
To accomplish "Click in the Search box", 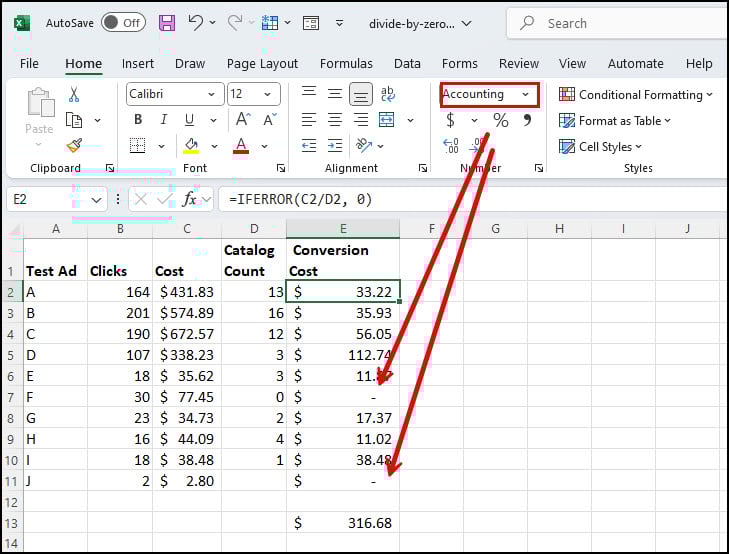I will 618,23.
